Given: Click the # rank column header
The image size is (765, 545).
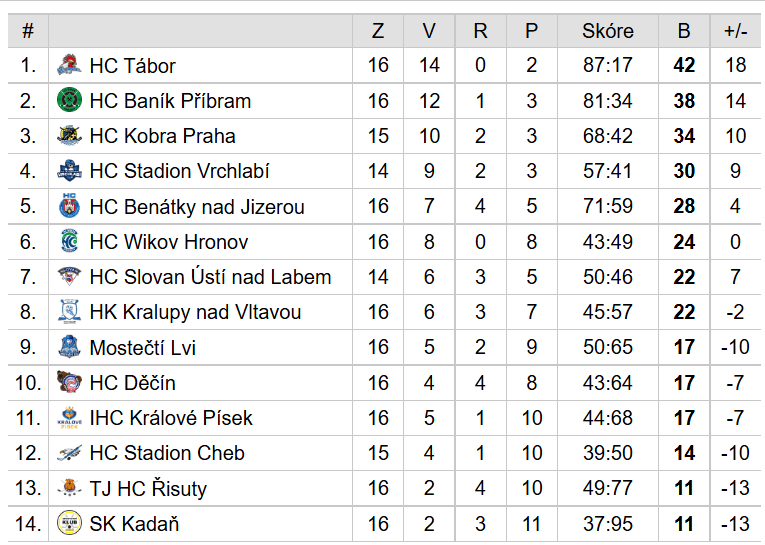Looking at the screenshot, I should click(28, 31).
